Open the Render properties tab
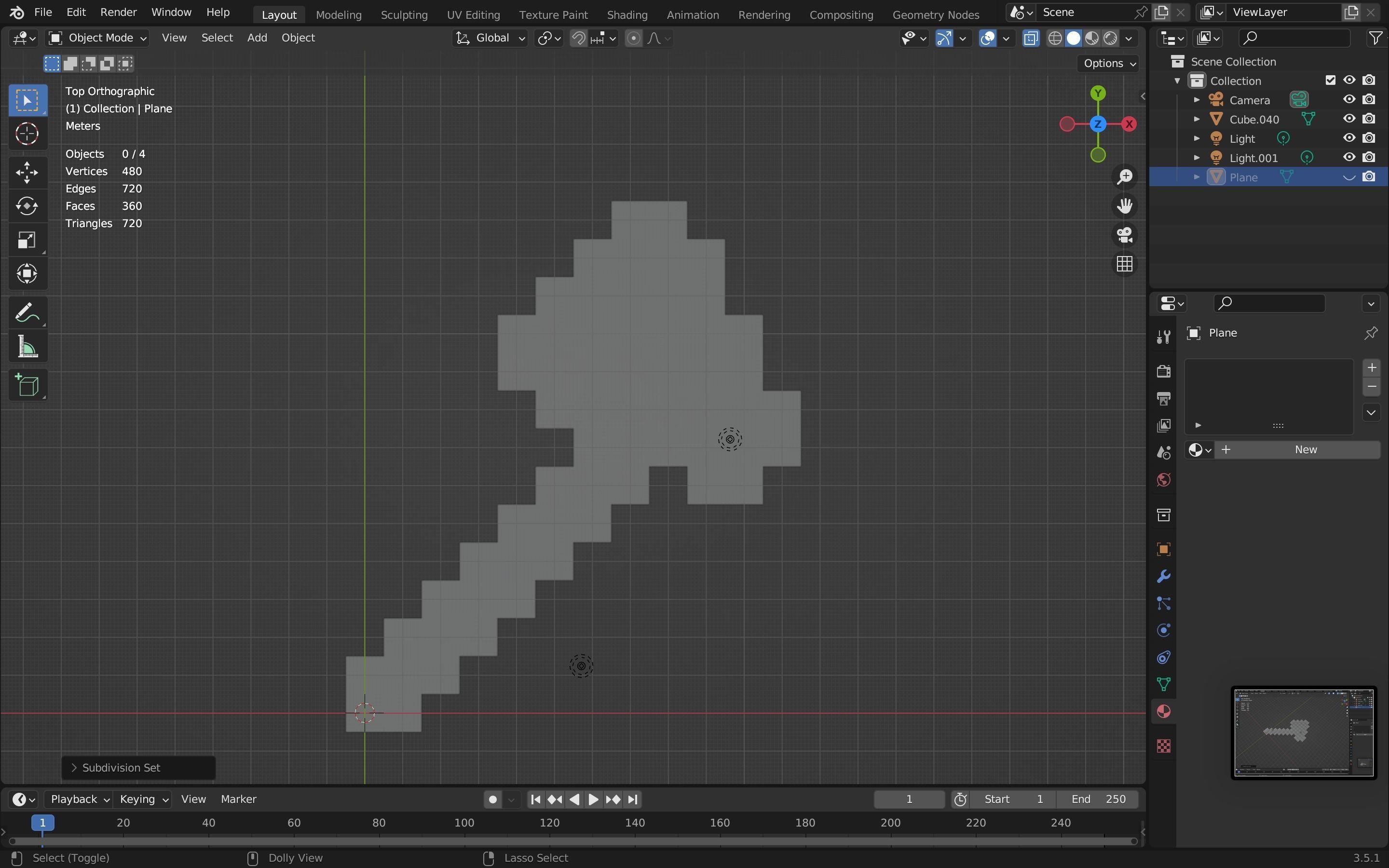The image size is (1389, 868). [x=1163, y=371]
